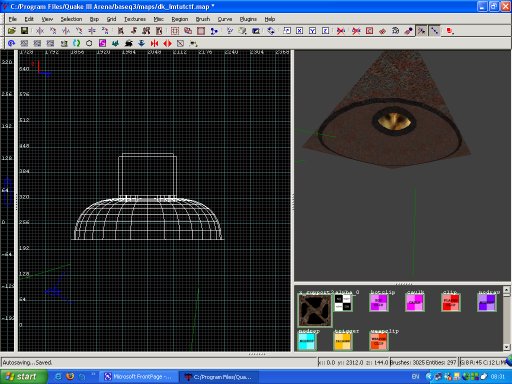Select the red clip texture swatch
Screen dimensions: 512x384
tap(451, 303)
